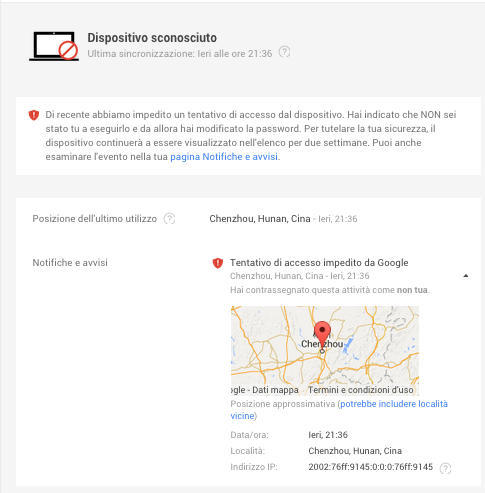Click the Chenzhou map thumbnail
Screen dimensions: 485x493
point(325,351)
